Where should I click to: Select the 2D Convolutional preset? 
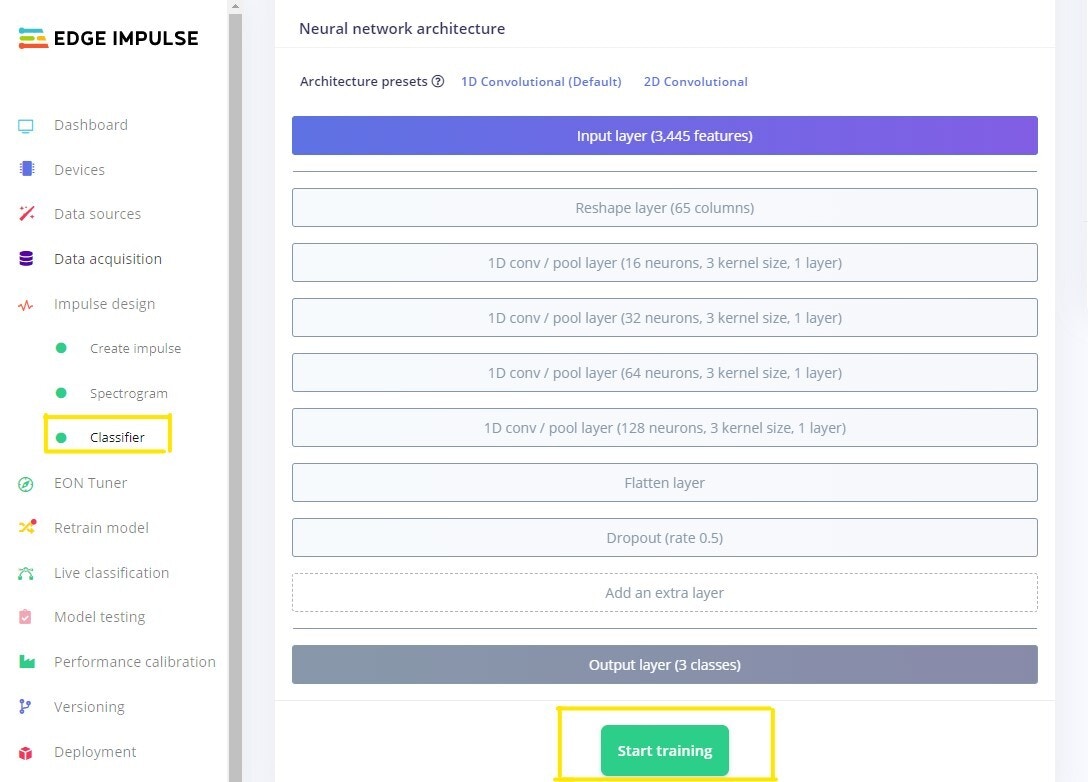tap(695, 82)
